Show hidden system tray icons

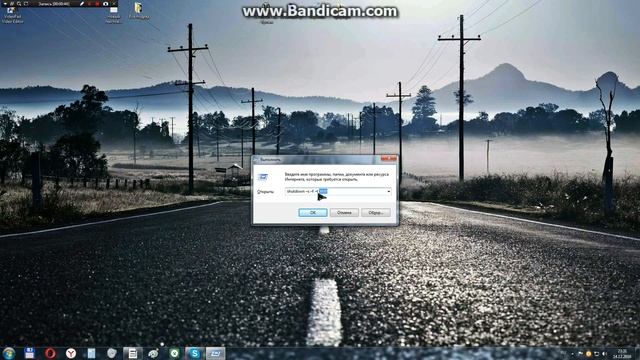coord(572,354)
